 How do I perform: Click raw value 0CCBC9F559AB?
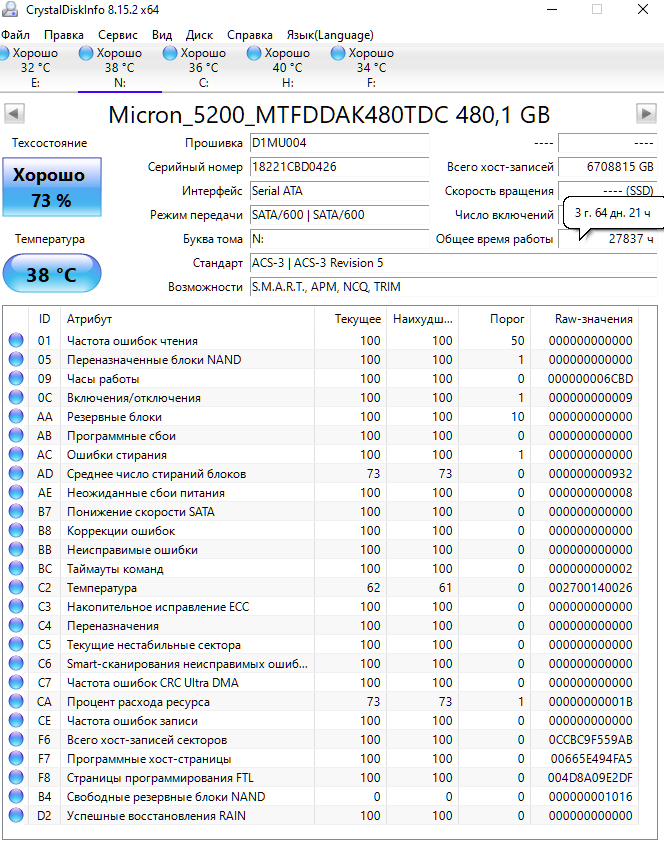[x=590, y=740]
